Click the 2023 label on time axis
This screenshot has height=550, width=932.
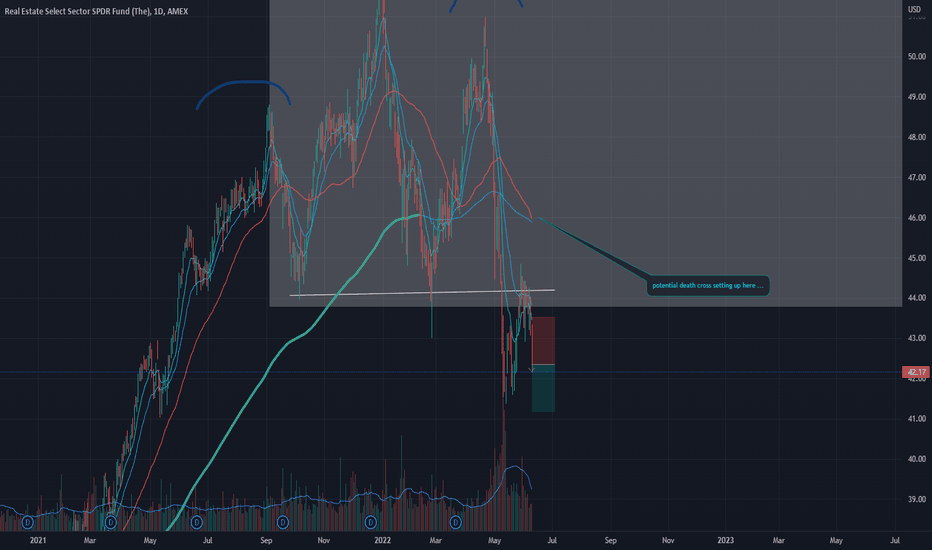[x=725, y=540]
